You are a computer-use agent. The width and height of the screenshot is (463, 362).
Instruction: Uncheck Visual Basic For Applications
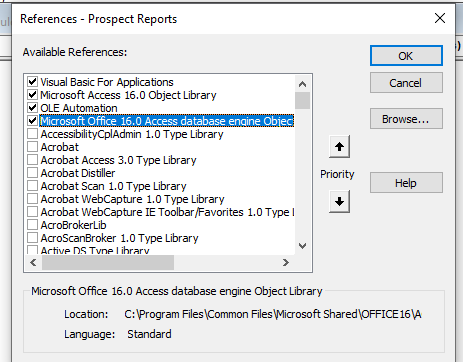click(x=32, y=82)
